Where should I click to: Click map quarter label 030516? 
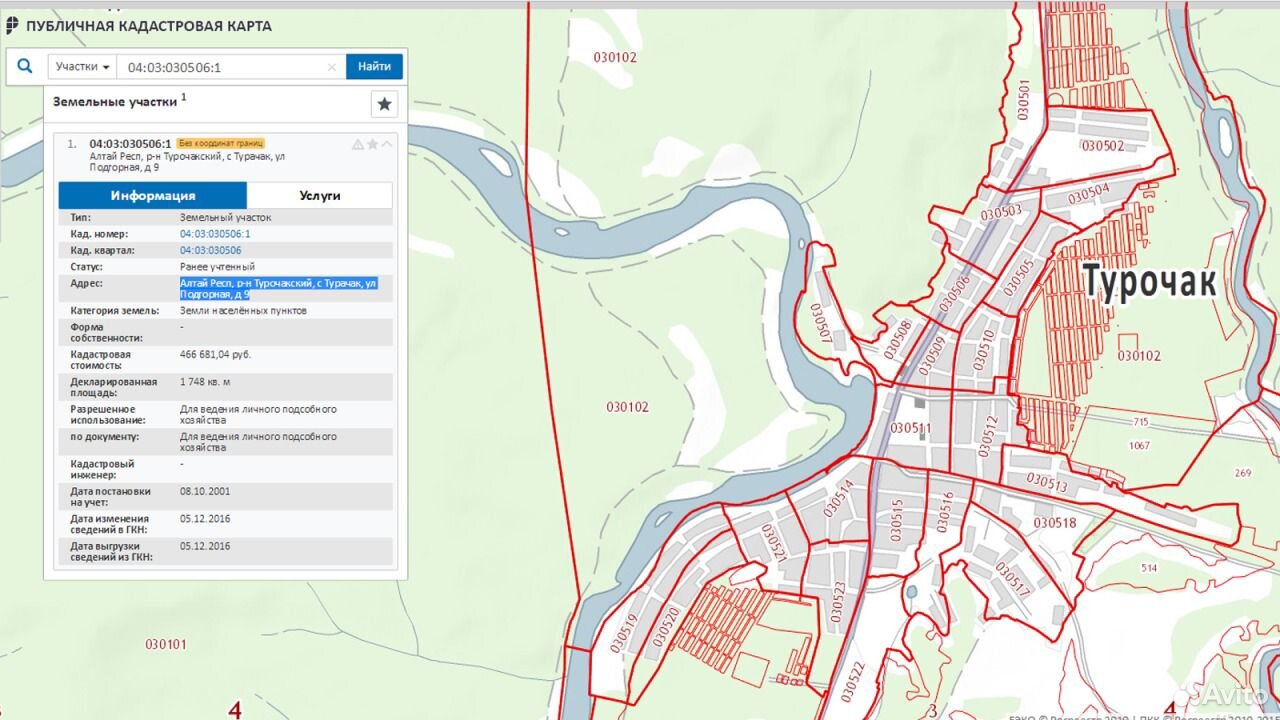point(946,510)
